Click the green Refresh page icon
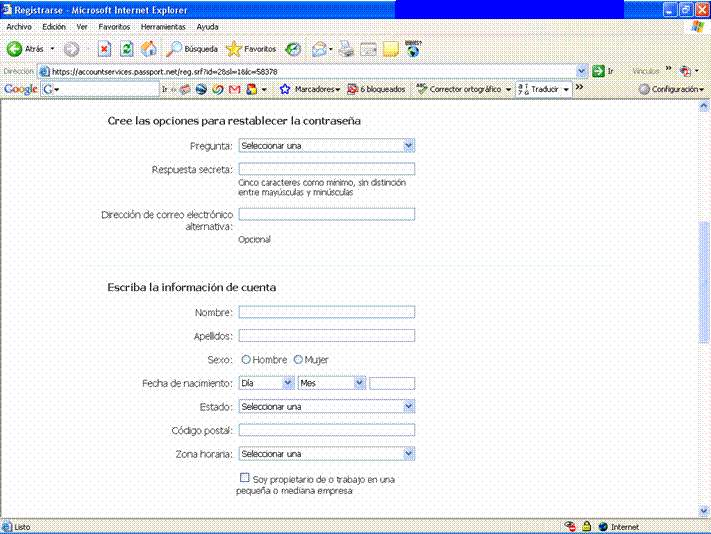The image size is (711, 534). click(x=127, y=48)
